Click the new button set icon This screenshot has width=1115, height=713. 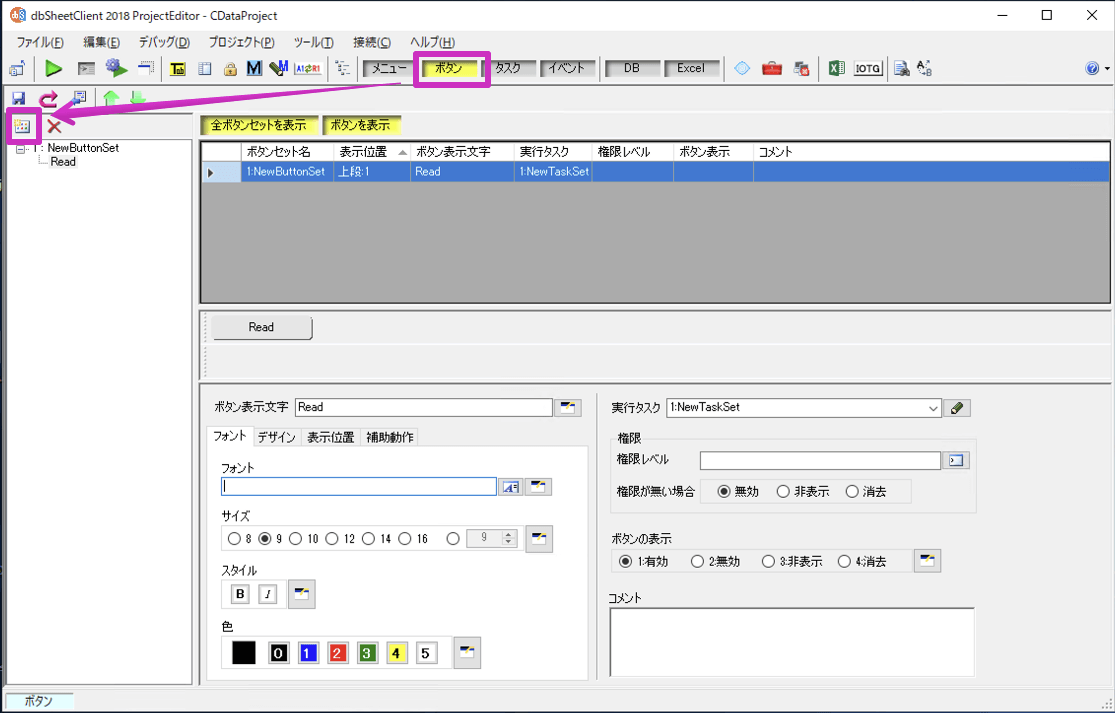[x=21, y=126]
